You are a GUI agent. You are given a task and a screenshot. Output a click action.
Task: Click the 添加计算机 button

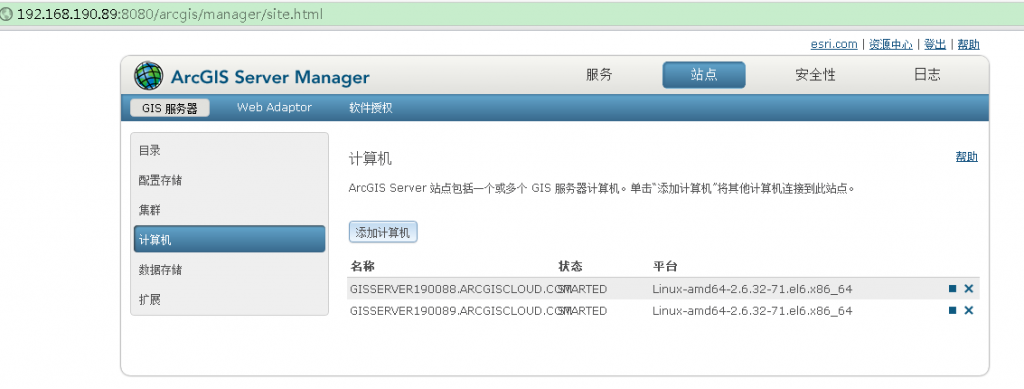pos(383,232)
